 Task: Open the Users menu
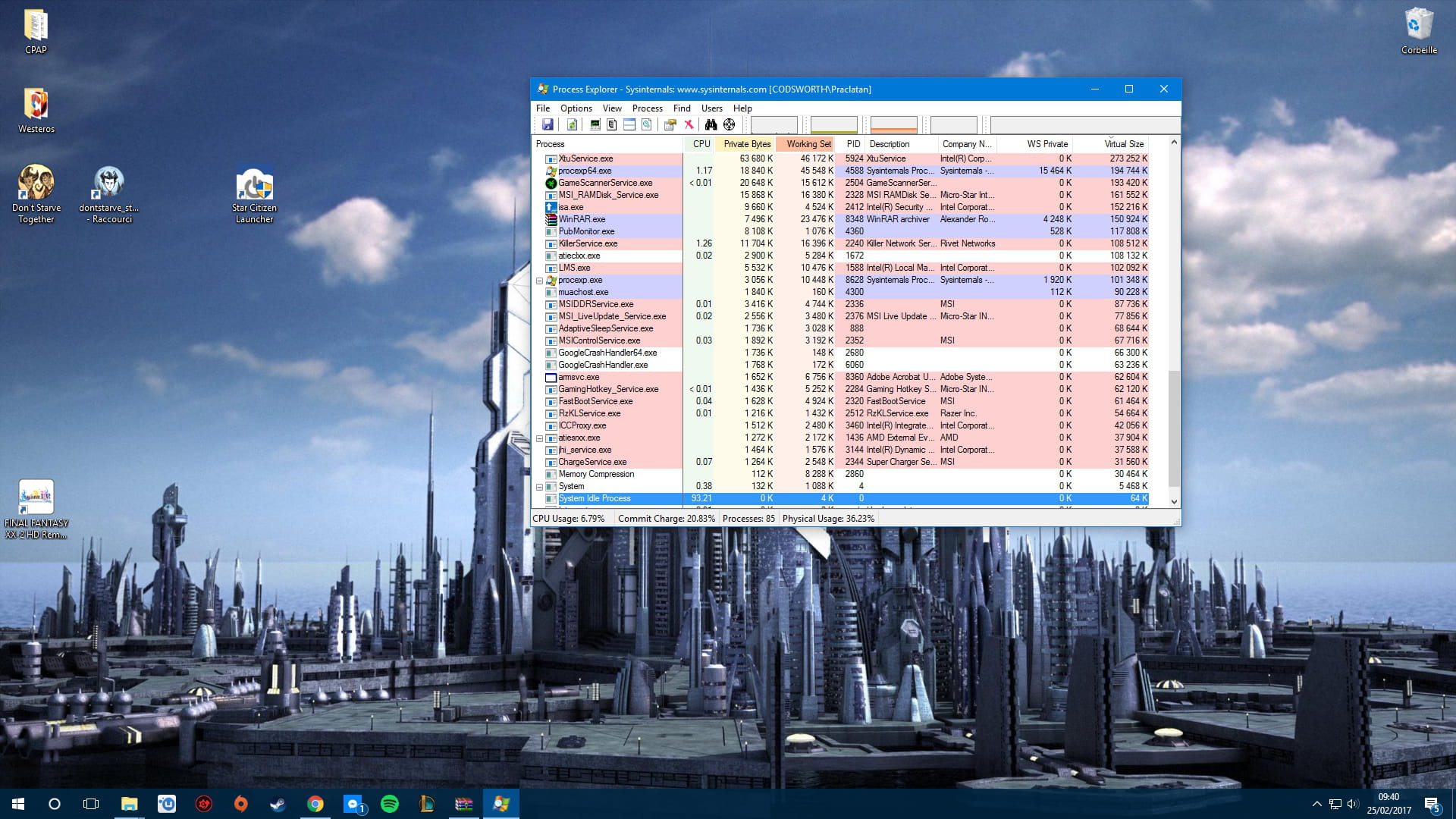[711, 108]
